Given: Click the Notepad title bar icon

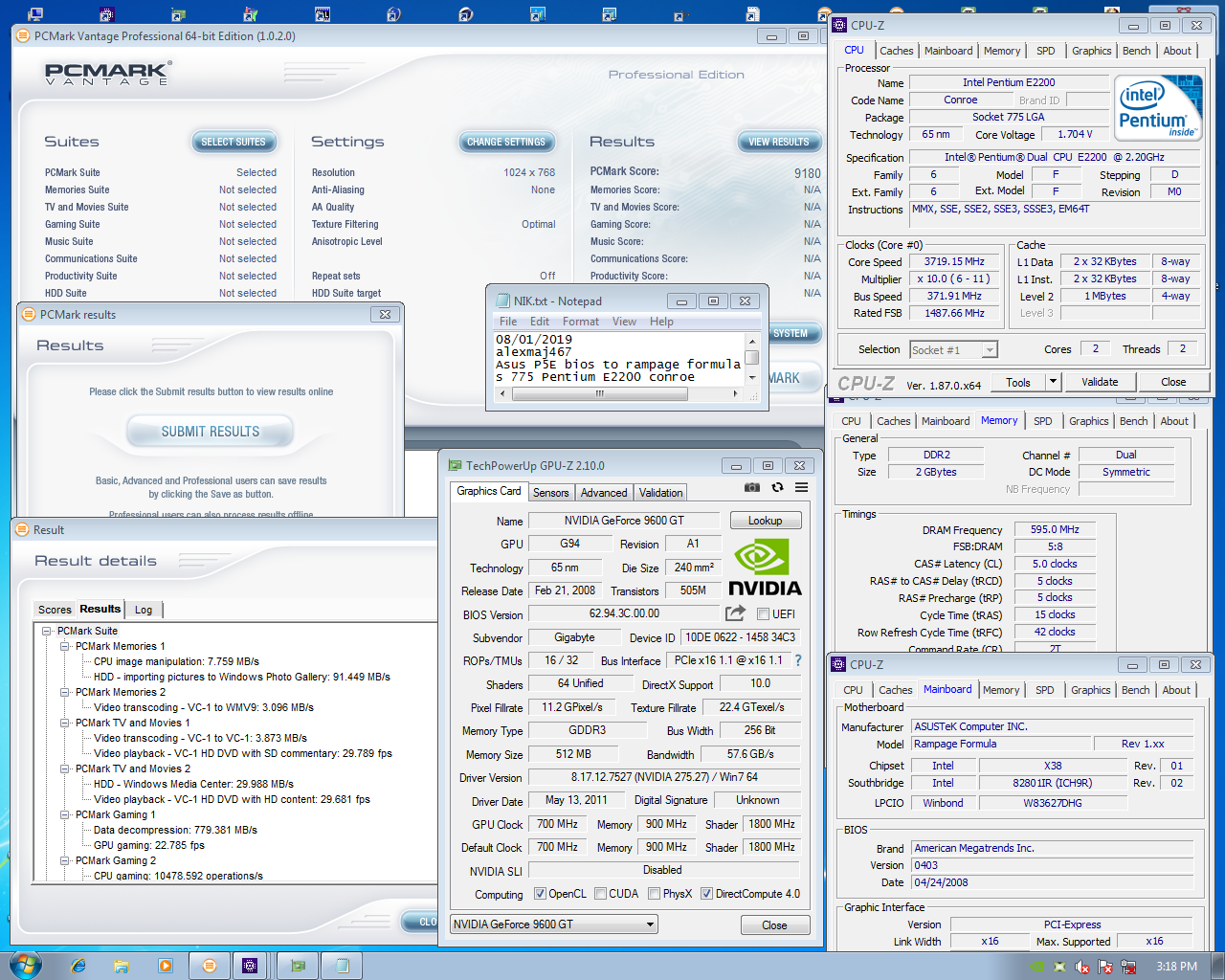Looking at the screenshot, I should [503, 301].
